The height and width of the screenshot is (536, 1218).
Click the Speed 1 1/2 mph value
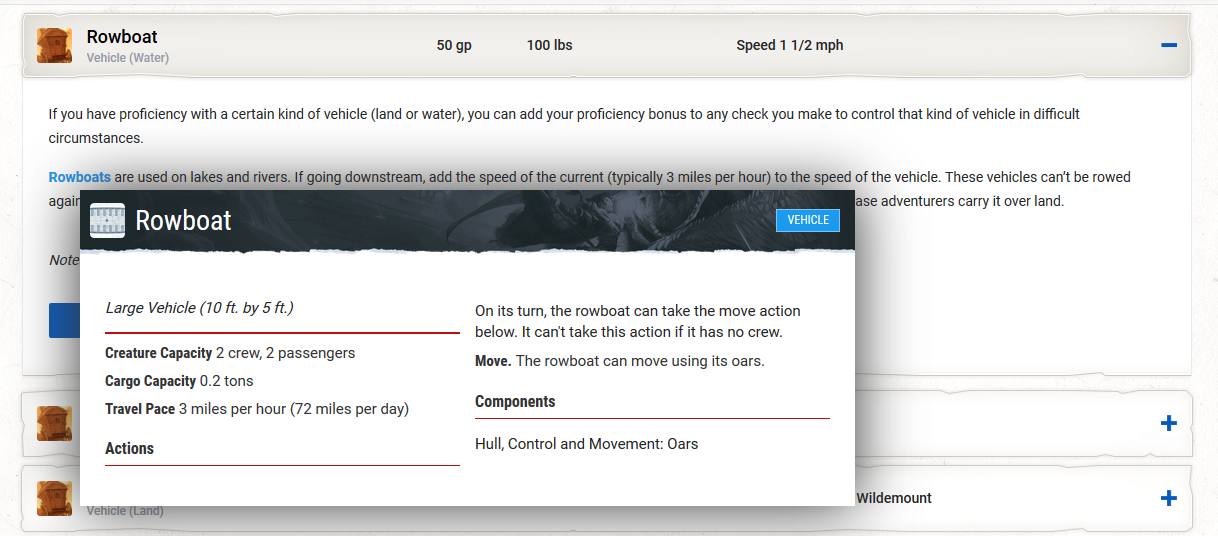[789, 45]
